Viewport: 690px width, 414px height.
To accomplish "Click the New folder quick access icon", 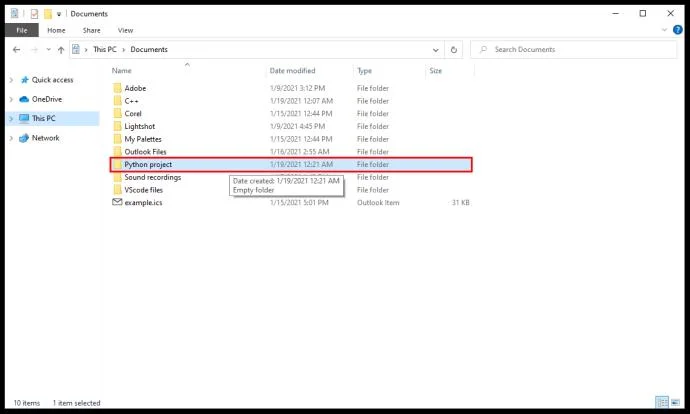I will point(48,14).
